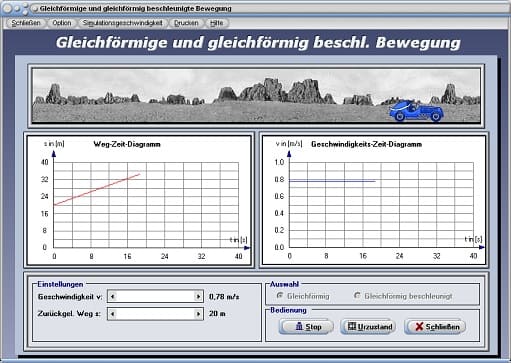Click the Zurückgel. Weg s scrollbar track
Screen dimensions: 511x363
(x=155, y=314)
